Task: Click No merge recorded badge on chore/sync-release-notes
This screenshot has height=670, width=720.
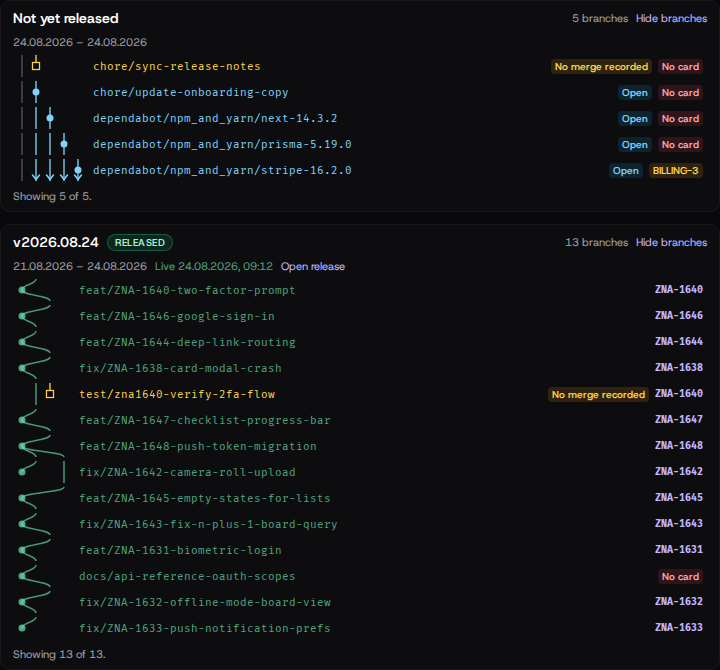Action: click(x=601, y=67)
